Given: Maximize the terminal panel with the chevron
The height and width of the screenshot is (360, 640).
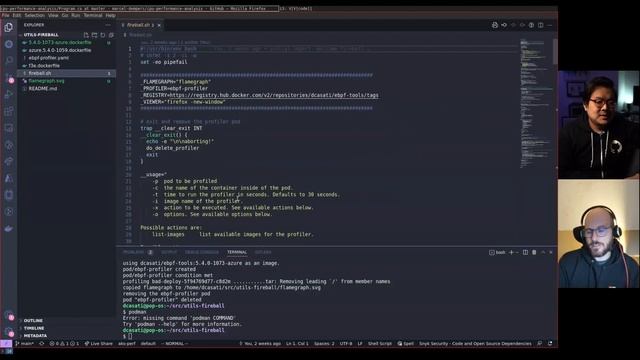Looking at the screenshot, I should [x=543, y=253].
